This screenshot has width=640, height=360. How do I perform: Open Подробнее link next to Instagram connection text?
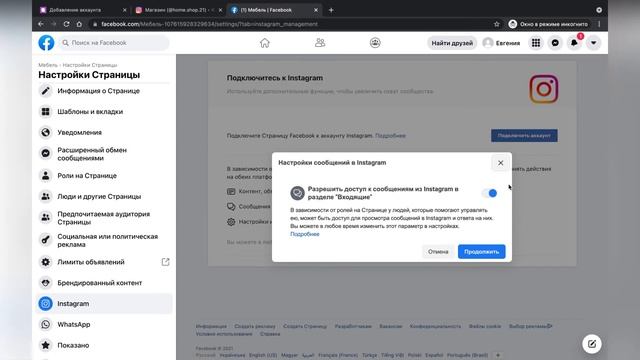click(x=390, y=136)
